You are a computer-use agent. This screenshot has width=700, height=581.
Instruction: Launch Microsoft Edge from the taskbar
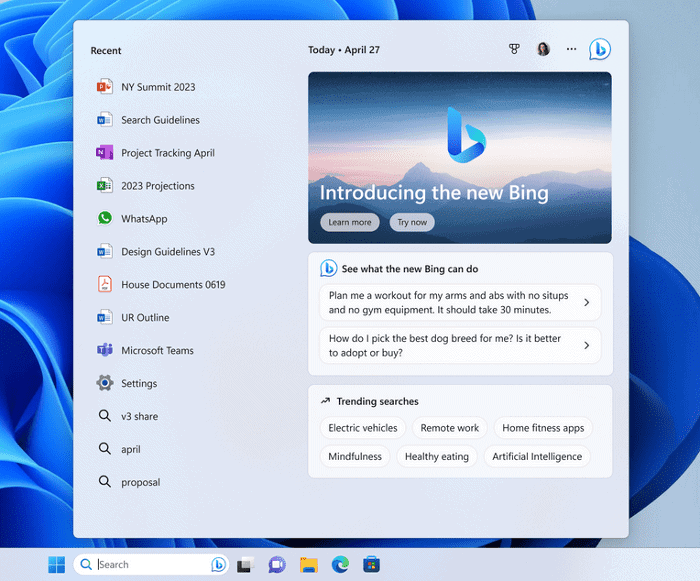[340, 564]
